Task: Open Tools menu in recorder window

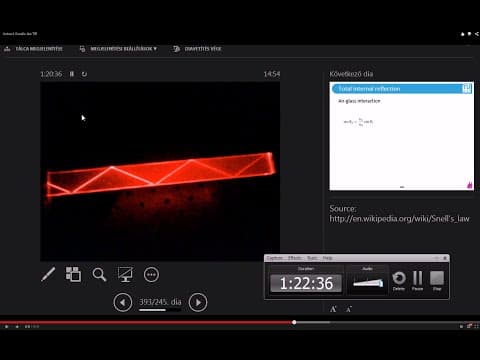Action: pyautogui.click(x=312, y=258)
